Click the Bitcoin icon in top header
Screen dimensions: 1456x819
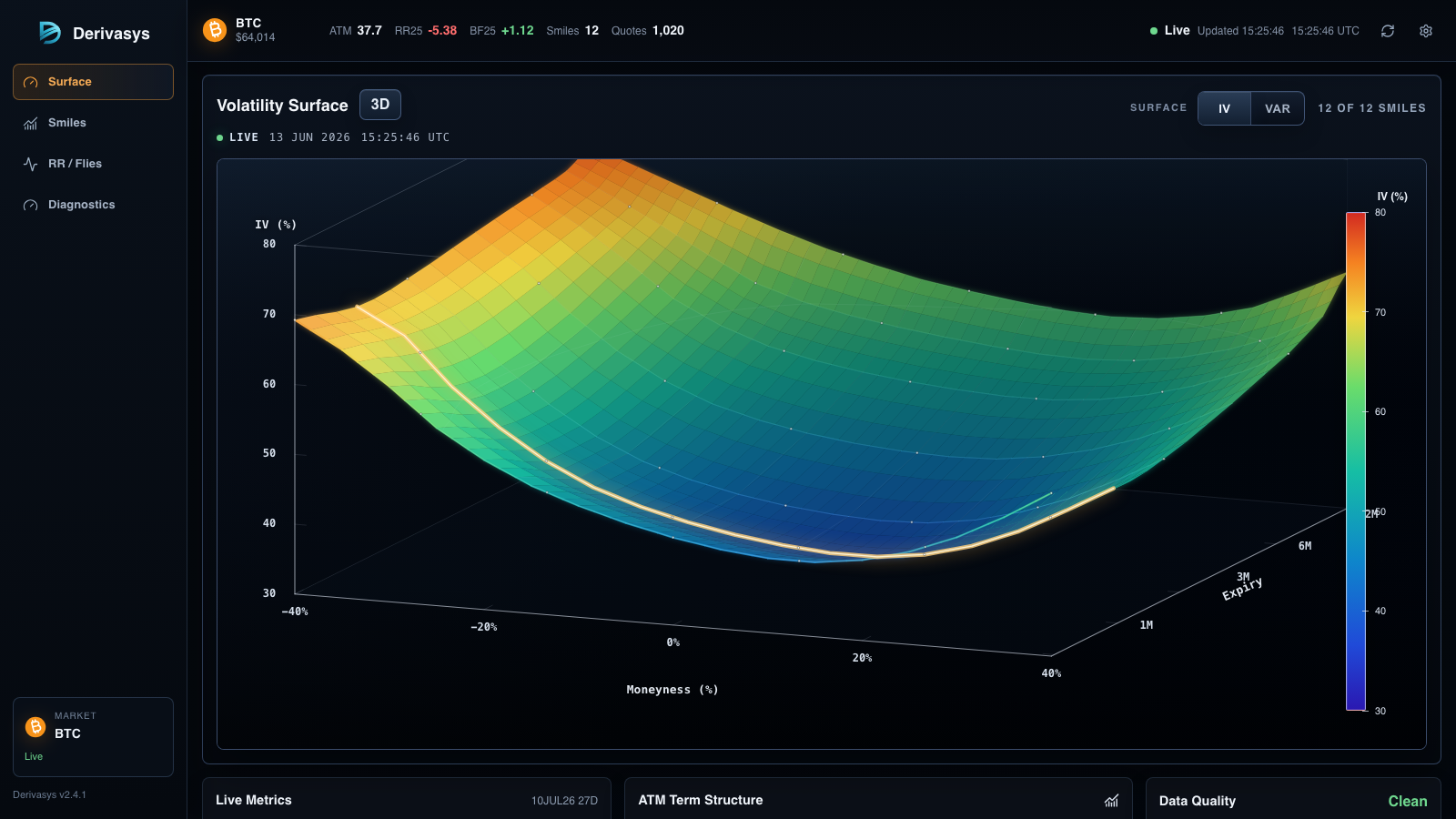point(215,30)
